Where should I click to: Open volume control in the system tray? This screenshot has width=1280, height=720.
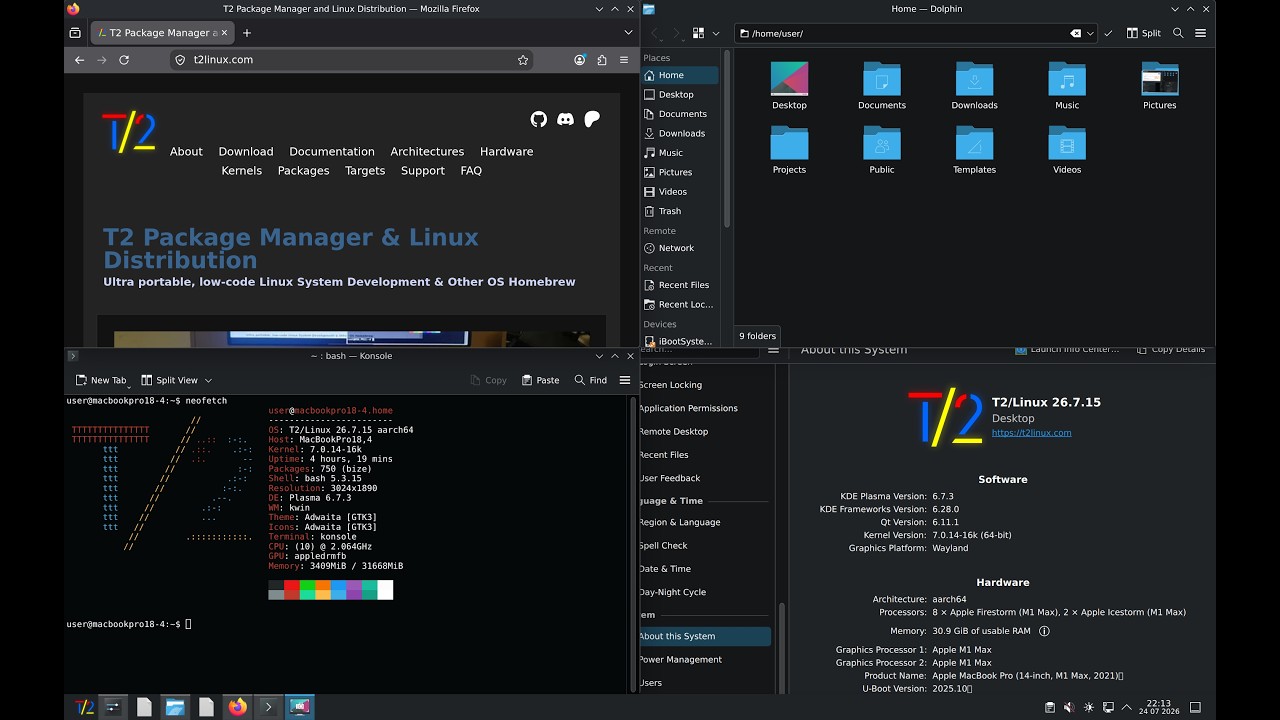click(1068, 708)
